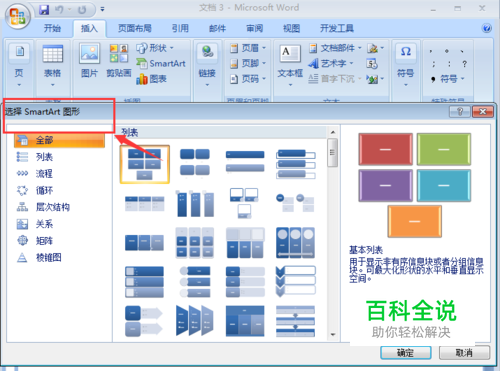Insert a chart with 图表
This screenshot has height=371, width=500.
pos(151,79)
